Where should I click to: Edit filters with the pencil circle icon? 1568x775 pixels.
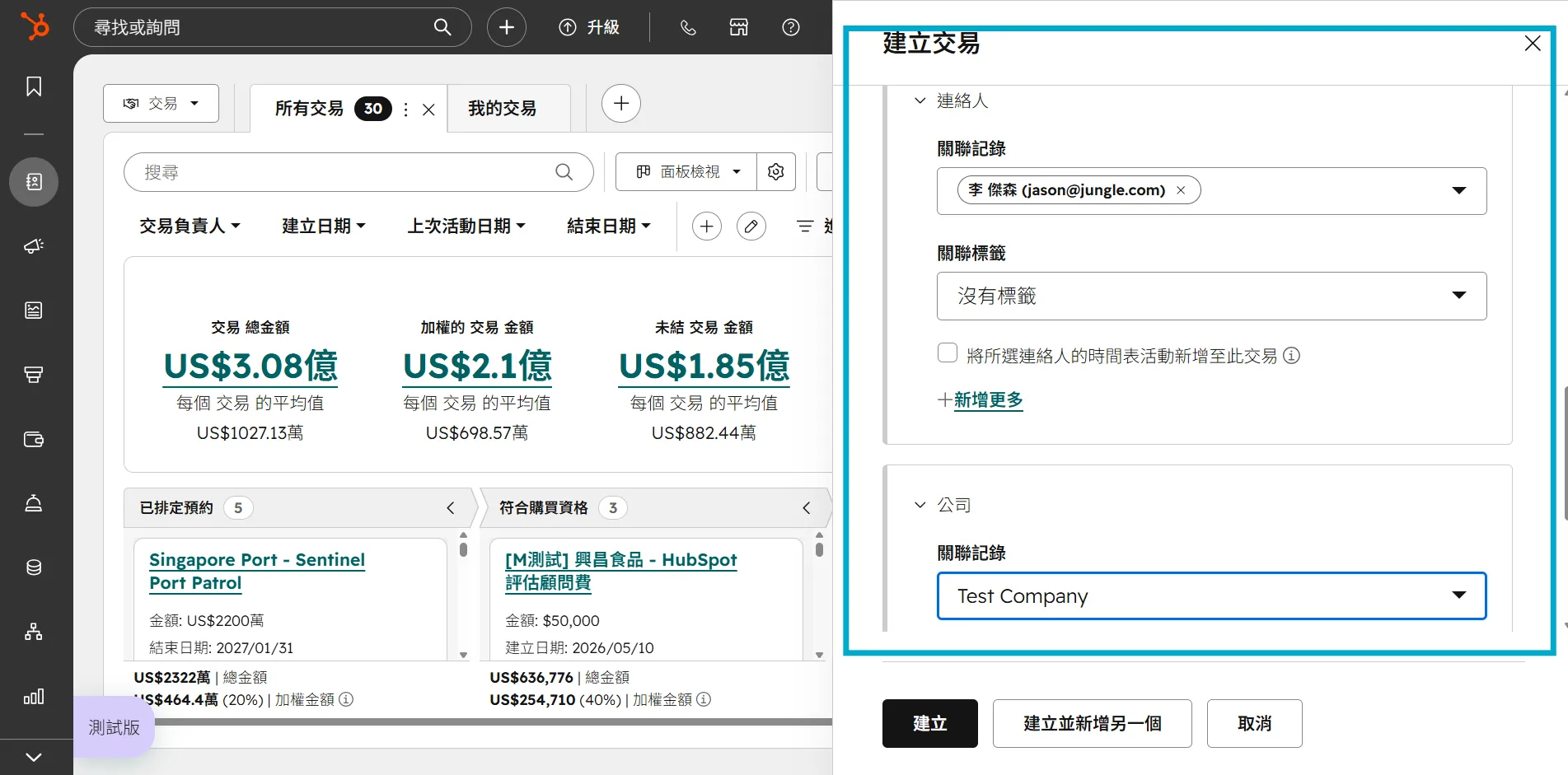[751, 226]
